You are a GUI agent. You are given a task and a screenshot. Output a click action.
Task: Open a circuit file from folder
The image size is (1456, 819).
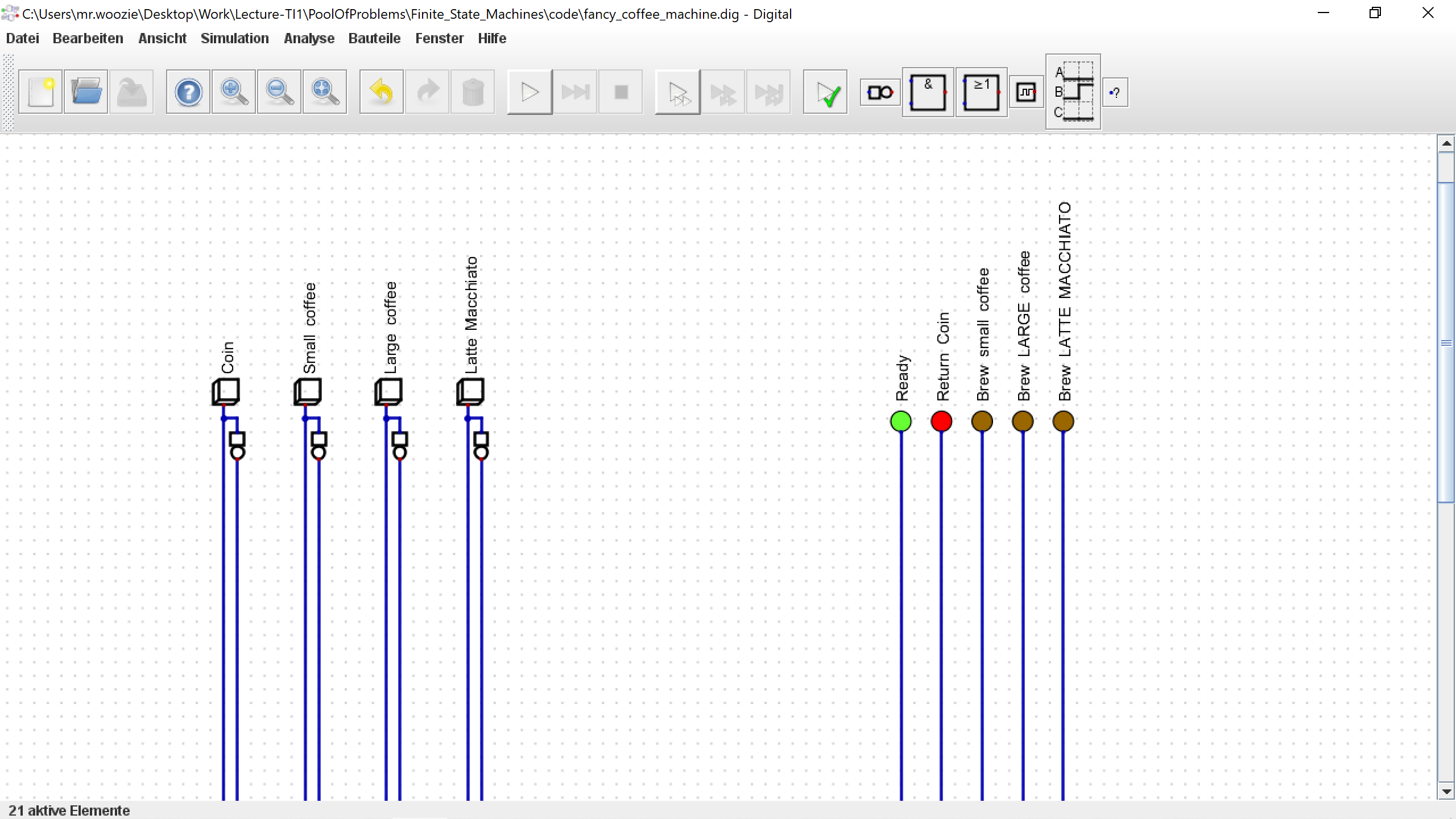point(86,92)
